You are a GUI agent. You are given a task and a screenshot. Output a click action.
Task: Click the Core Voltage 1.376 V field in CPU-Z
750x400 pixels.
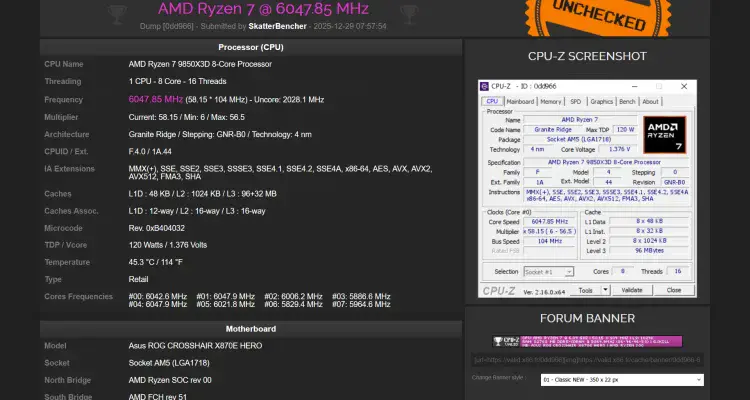(619, 149)
